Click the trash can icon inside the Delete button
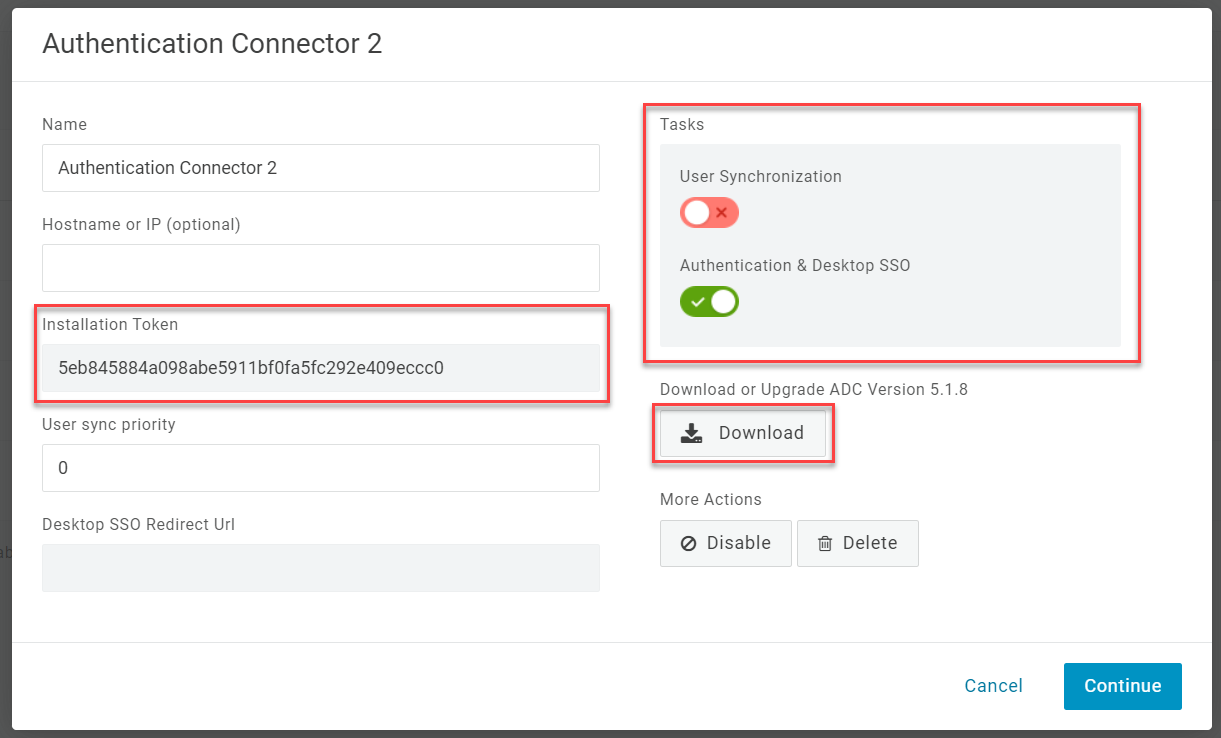 (x=826, y=543)
